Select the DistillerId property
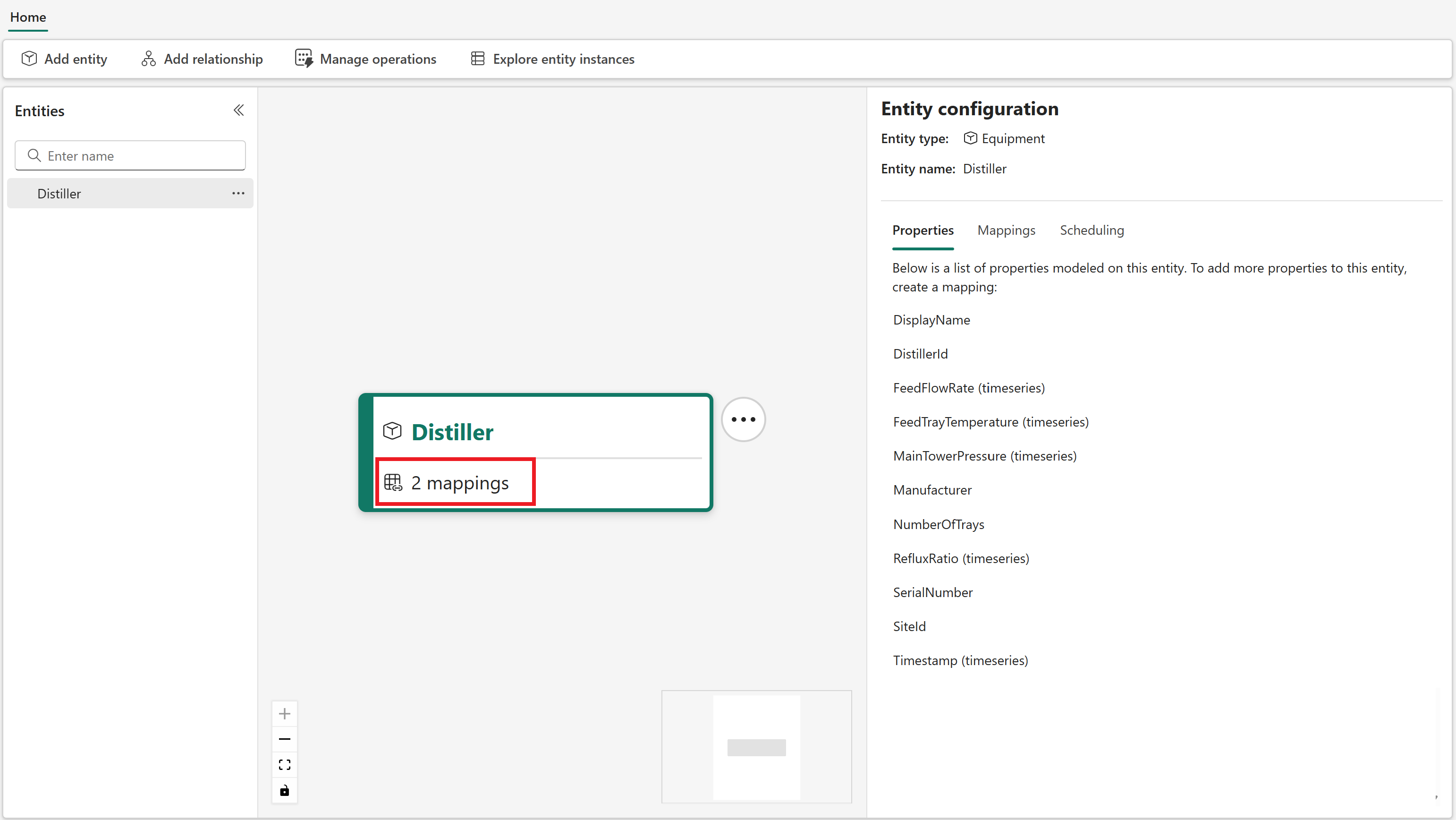 click(920, 354)
